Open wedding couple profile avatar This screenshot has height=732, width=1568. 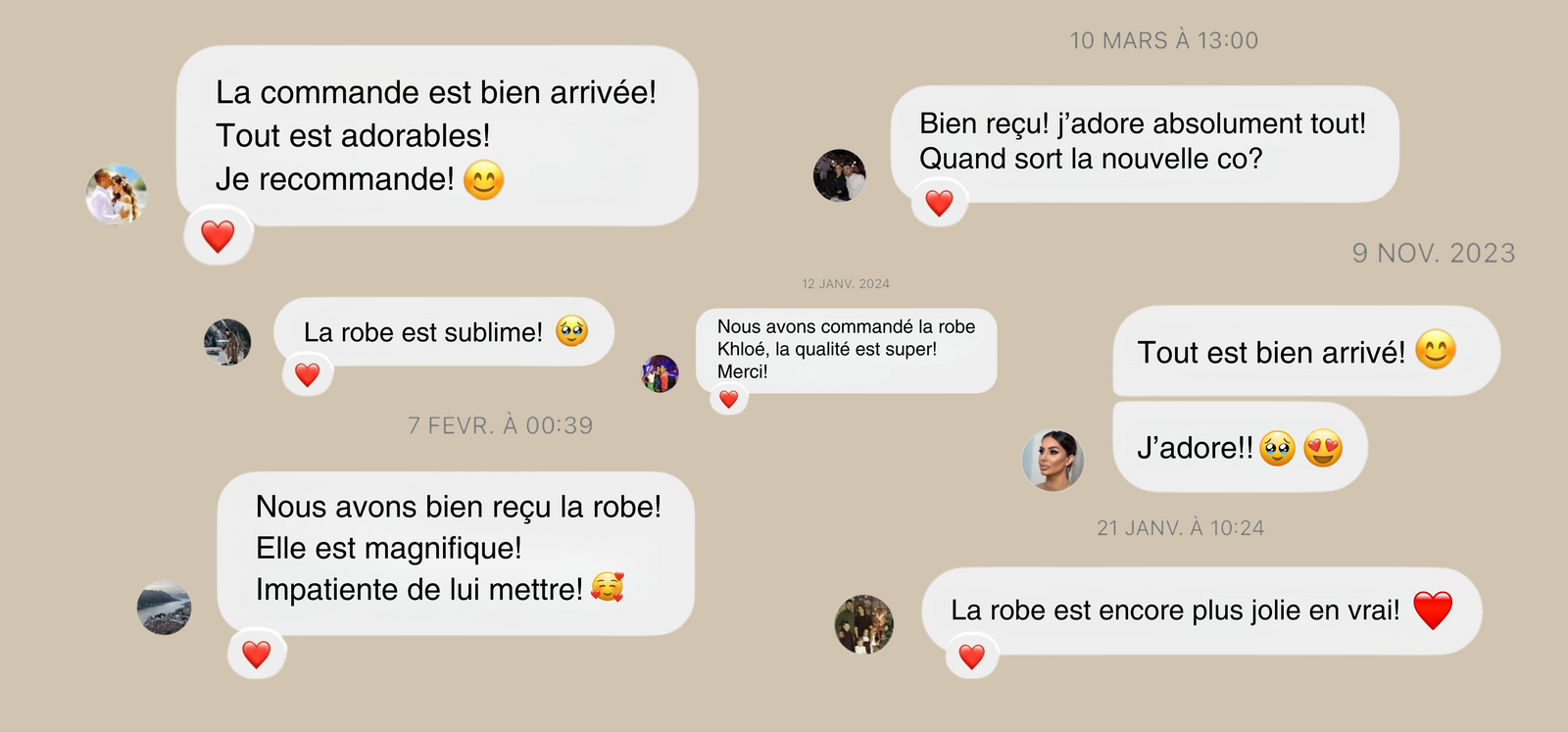pyautogui.click(x=117, y=194)
